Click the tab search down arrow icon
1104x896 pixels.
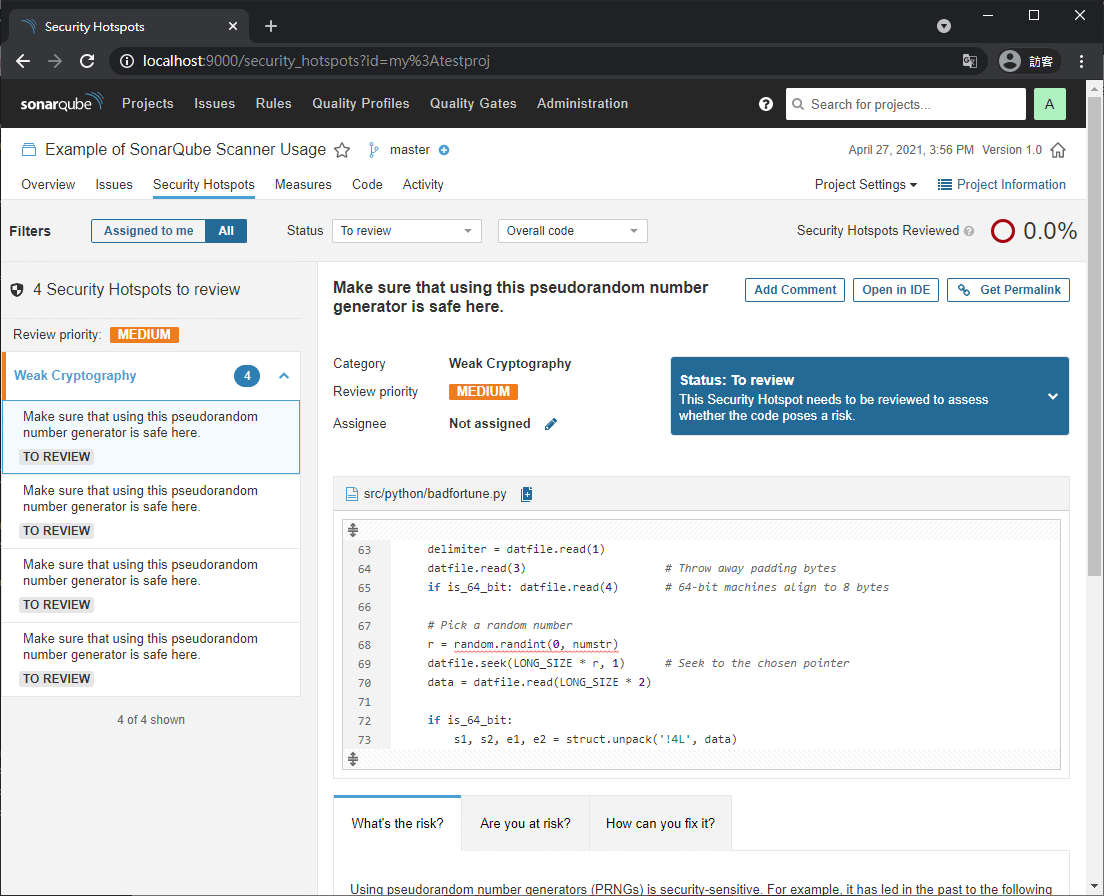(944, 26)
